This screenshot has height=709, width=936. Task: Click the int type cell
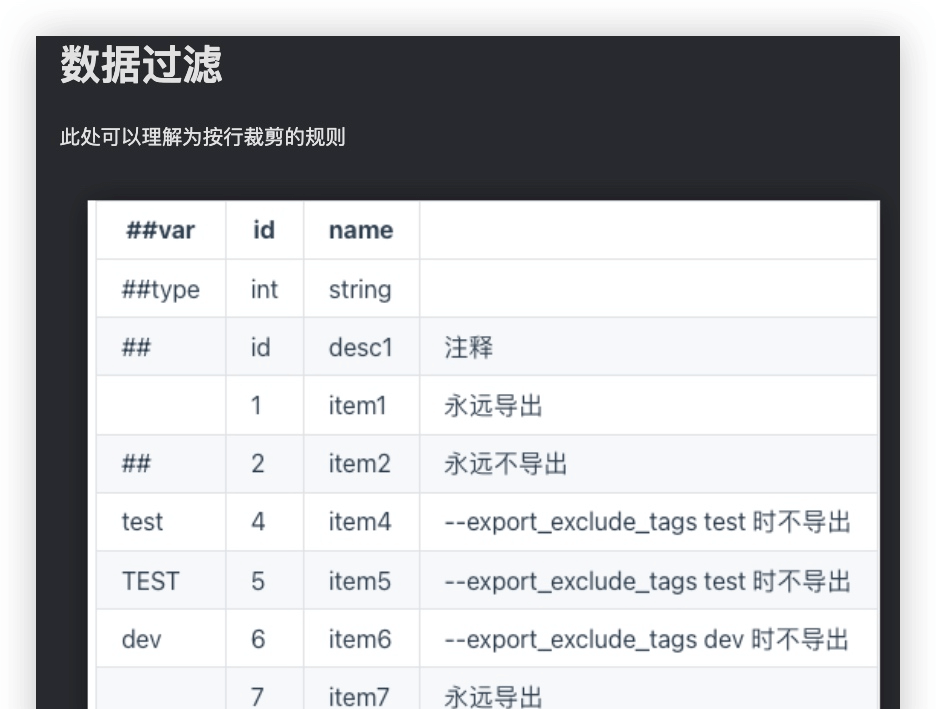264,289
